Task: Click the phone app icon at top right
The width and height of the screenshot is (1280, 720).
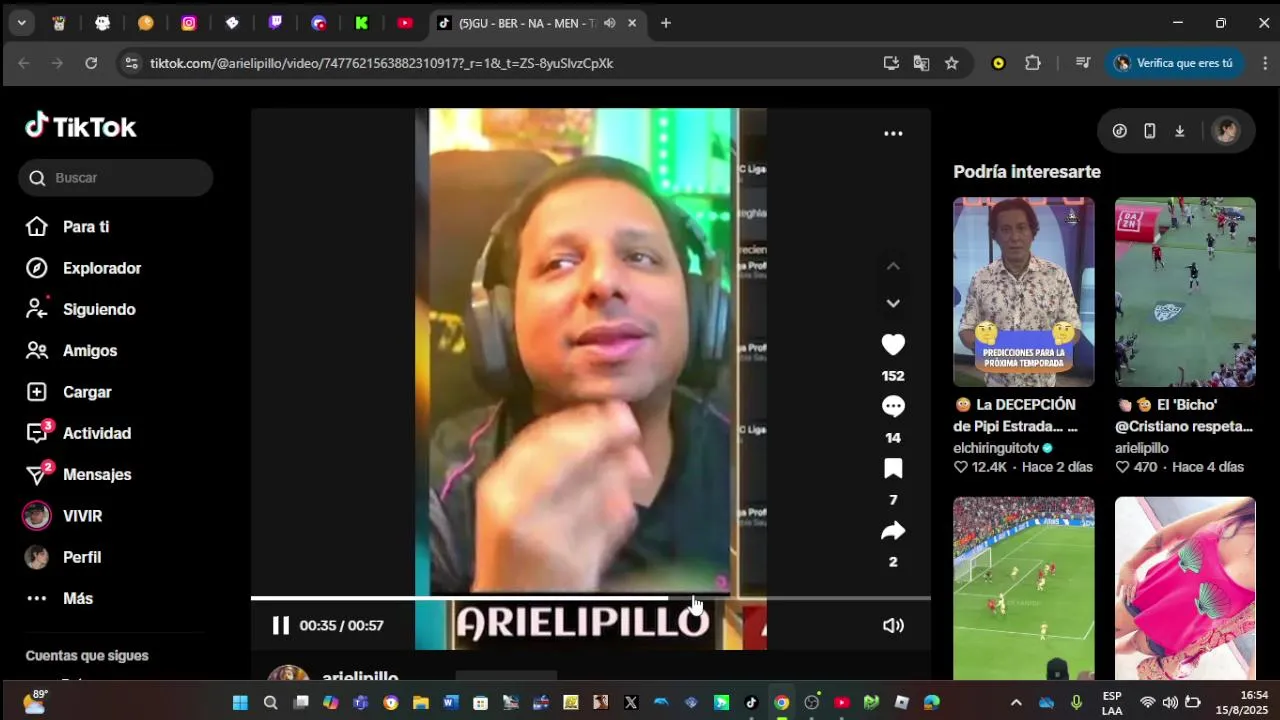Action: click(x=1150, y=131)
